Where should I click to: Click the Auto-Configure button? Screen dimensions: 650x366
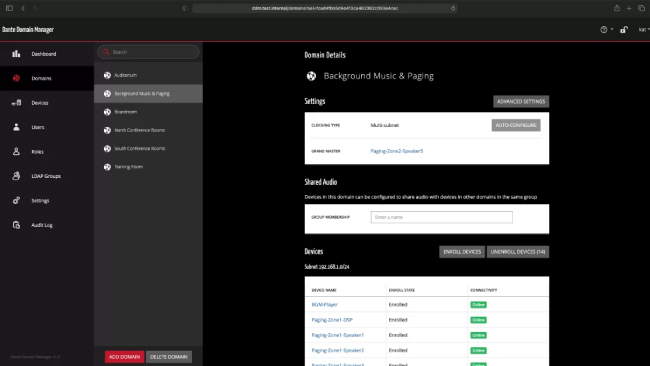[516, 125]
